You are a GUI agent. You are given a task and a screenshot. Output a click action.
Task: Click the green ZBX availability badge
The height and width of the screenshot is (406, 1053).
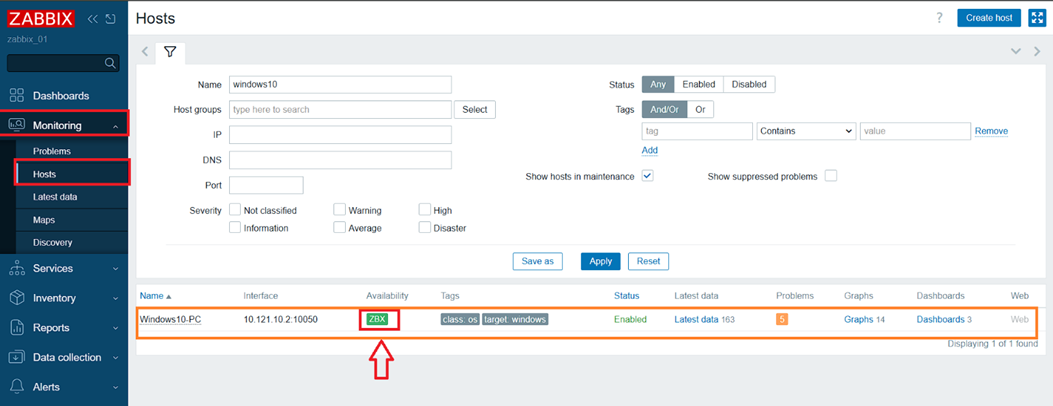coord(377,319)
